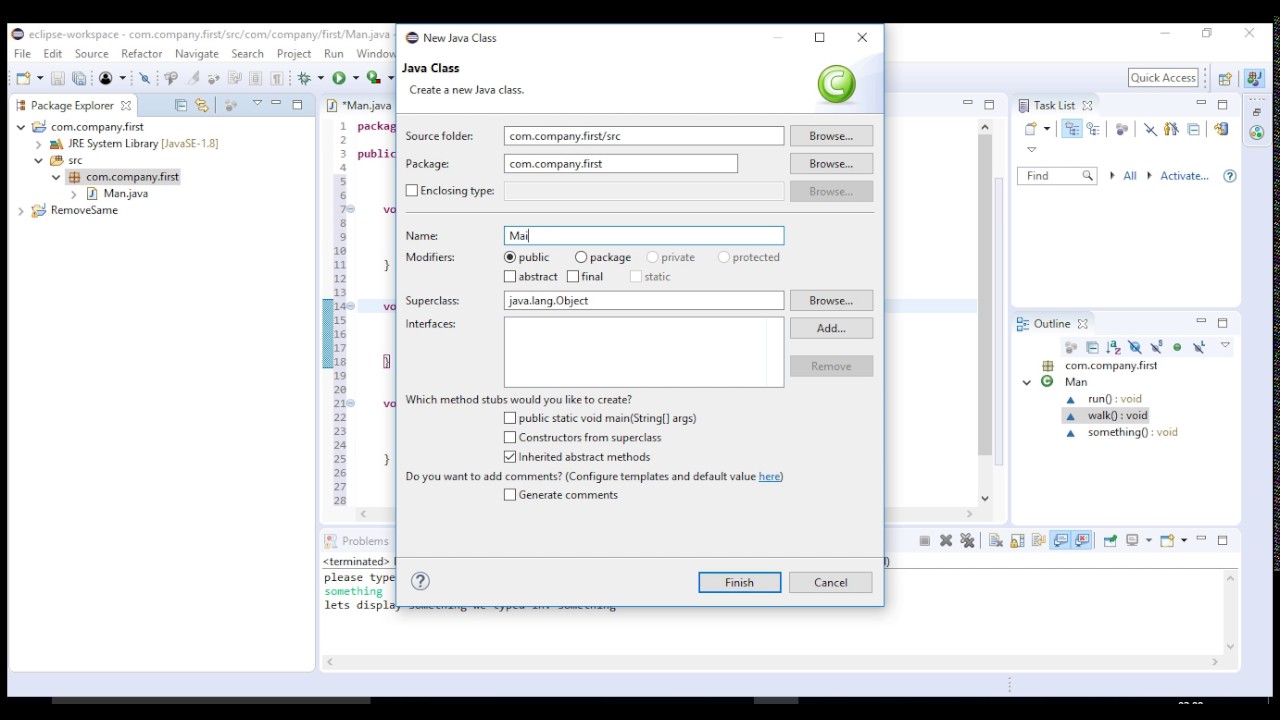The height and width of the screenshot is (720, 1280).
Task: Click Hide Non-Public Members green dot in Outline
Action: tap(1177, 347)
